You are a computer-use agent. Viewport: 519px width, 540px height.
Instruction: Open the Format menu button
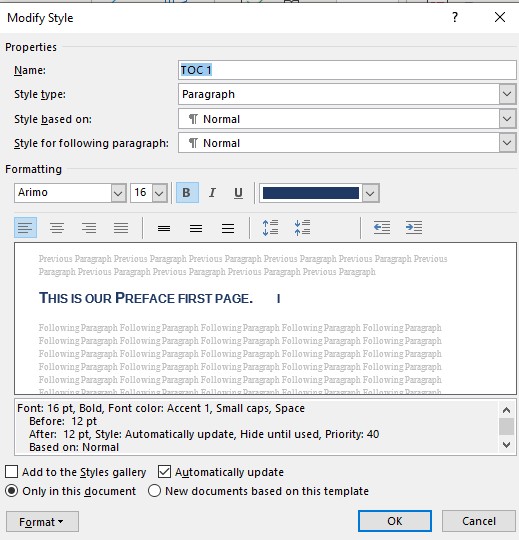tap(42, 522)
